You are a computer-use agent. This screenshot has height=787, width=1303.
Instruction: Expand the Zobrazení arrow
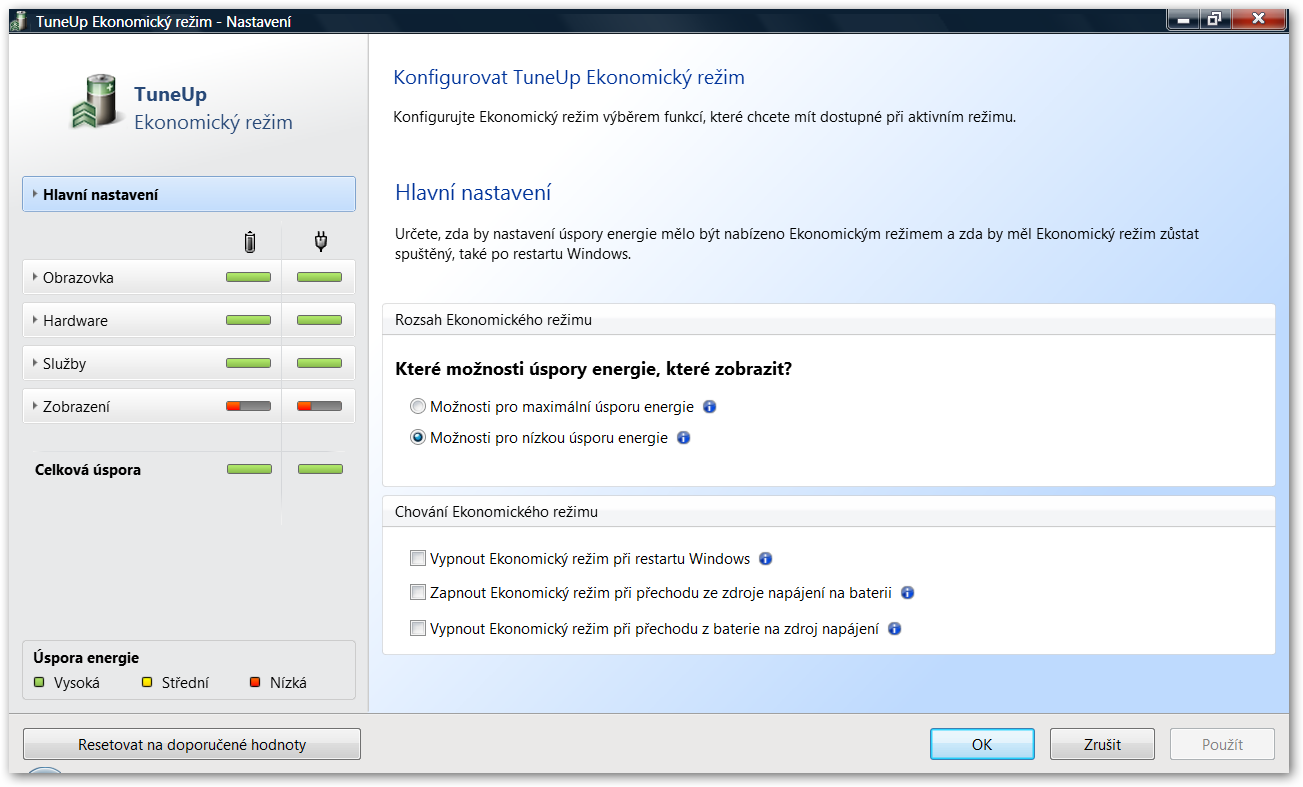pos(35,406)
